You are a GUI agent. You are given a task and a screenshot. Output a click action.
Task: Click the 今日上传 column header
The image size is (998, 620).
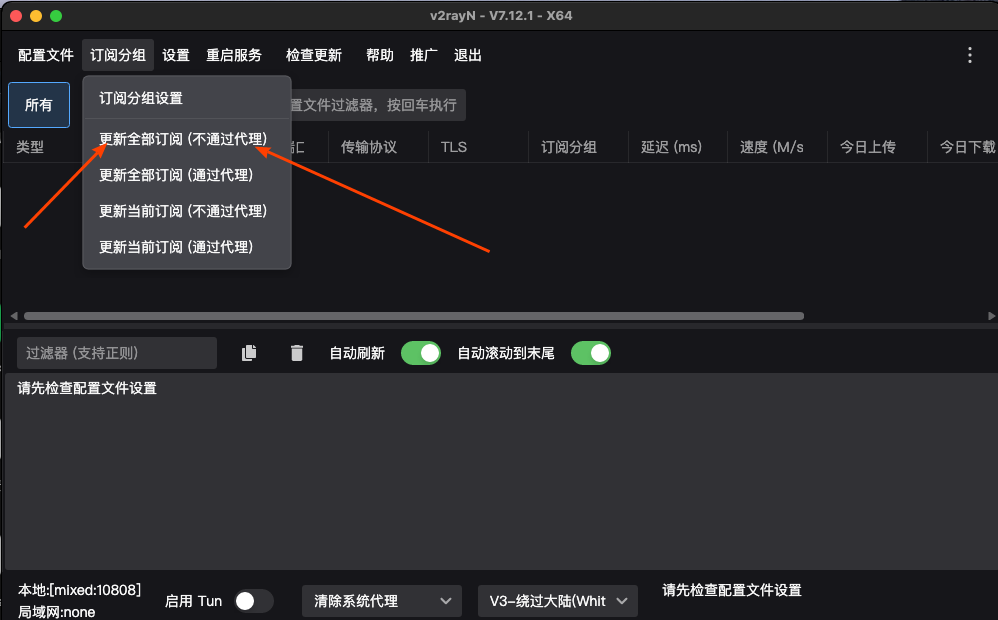[x=868, y=147]
